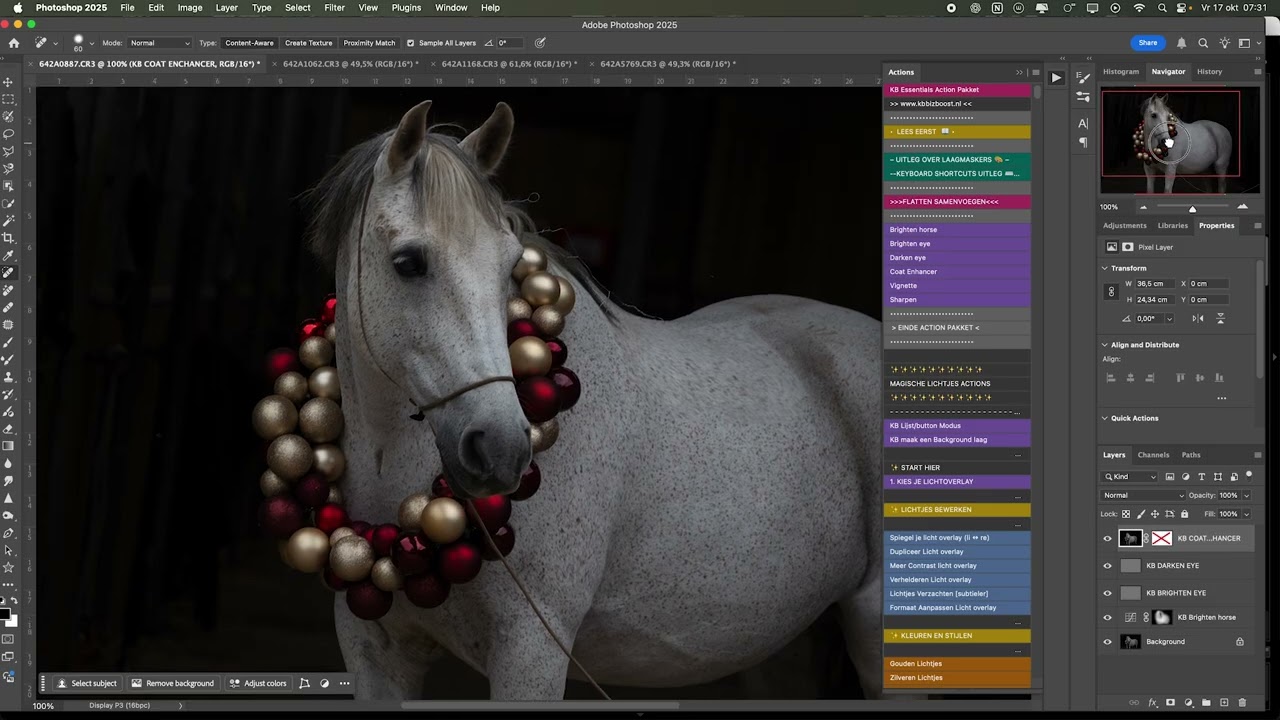The image size is (1280, 720).
Task: Click the Navigator zoom slider
Action: (1192, 208)
